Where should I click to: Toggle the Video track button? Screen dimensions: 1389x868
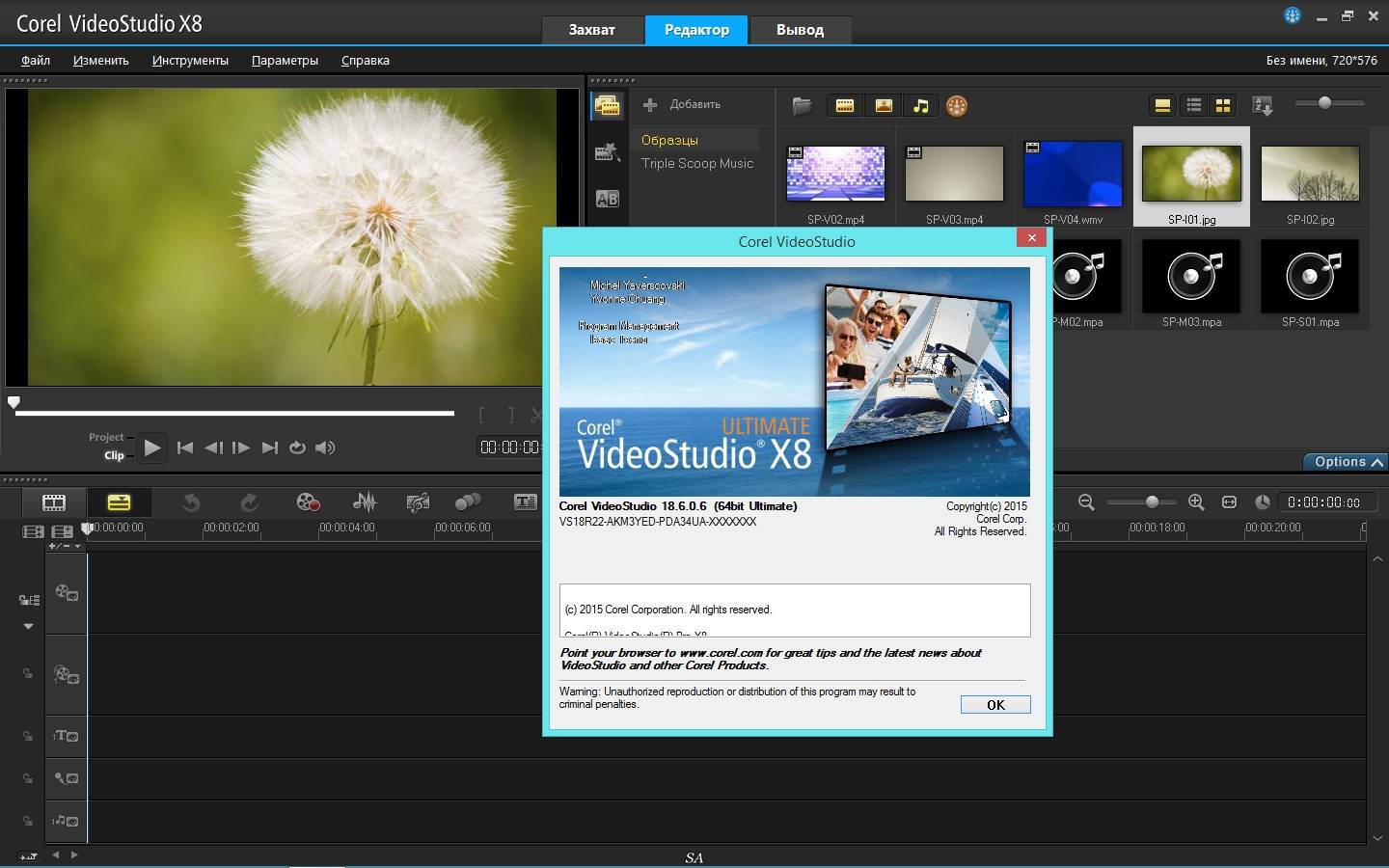point(67,593)
